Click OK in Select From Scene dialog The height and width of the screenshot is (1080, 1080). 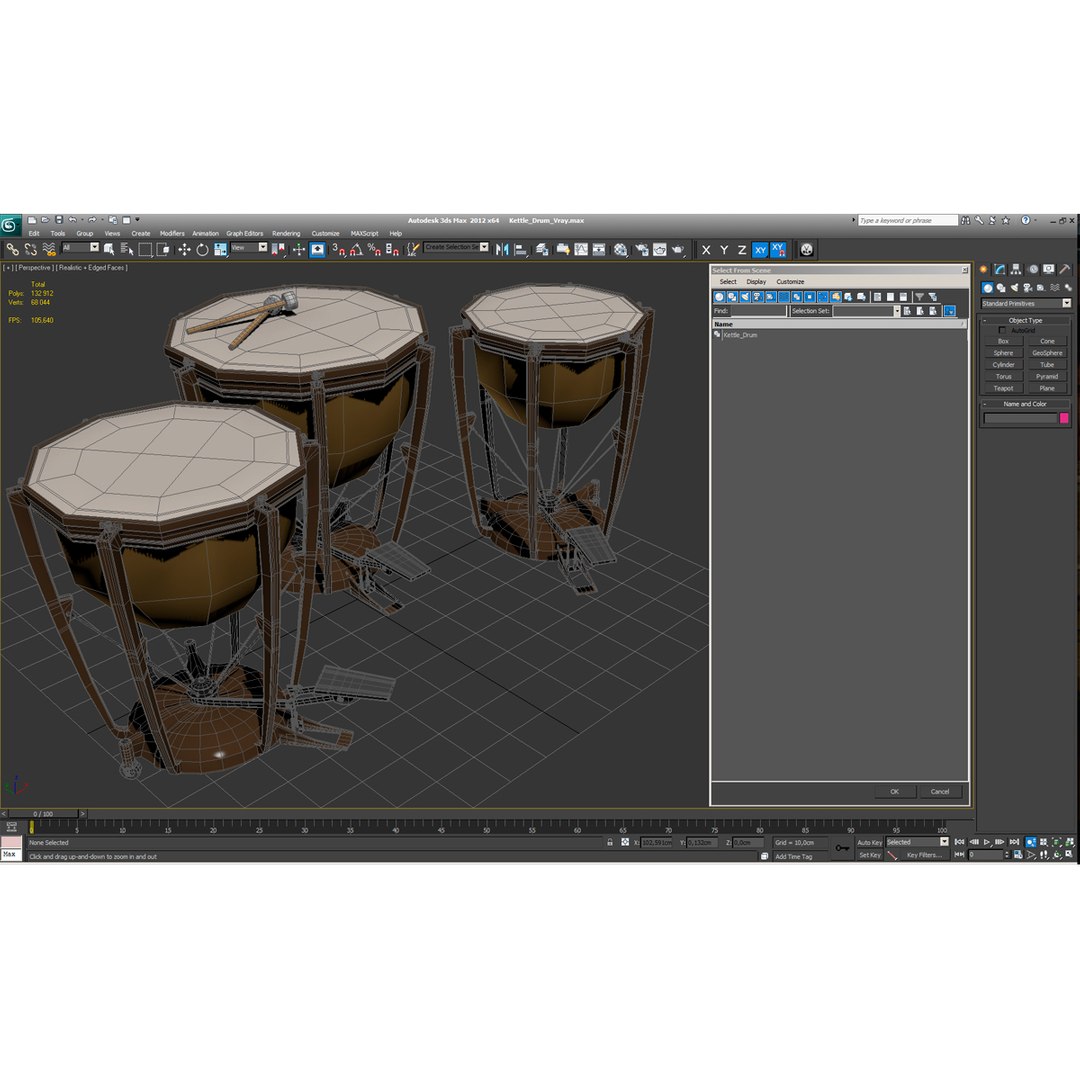tap(895, 792)
